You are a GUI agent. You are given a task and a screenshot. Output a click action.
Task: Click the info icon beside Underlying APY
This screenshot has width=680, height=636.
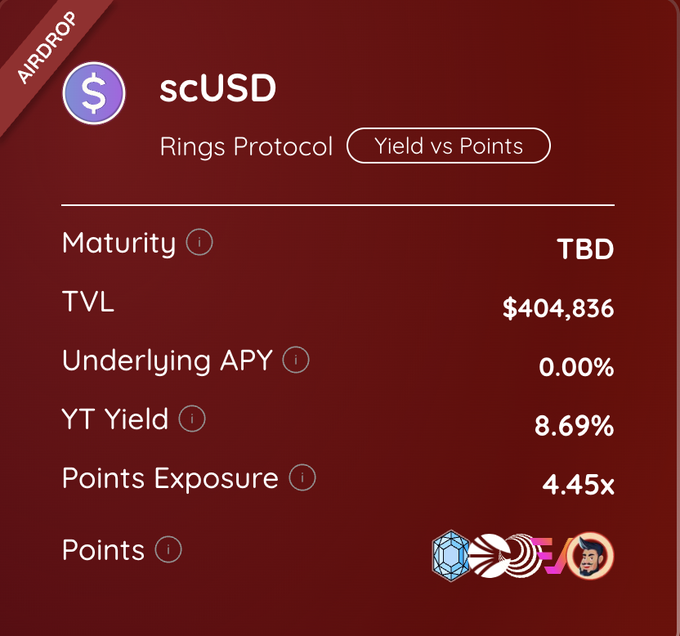295,360
